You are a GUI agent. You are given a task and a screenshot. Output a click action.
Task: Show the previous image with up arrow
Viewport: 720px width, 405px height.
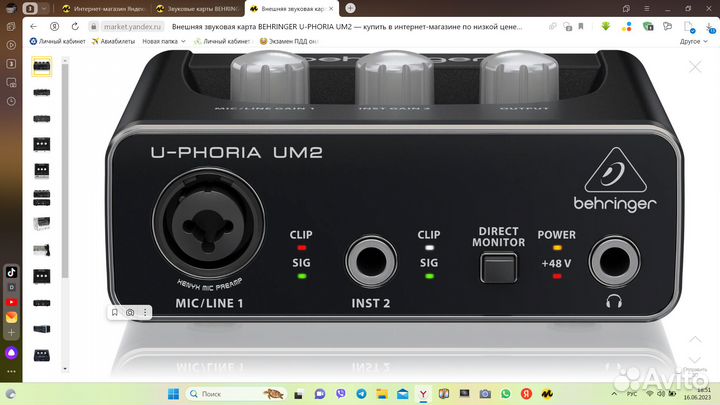click(695, 339)
